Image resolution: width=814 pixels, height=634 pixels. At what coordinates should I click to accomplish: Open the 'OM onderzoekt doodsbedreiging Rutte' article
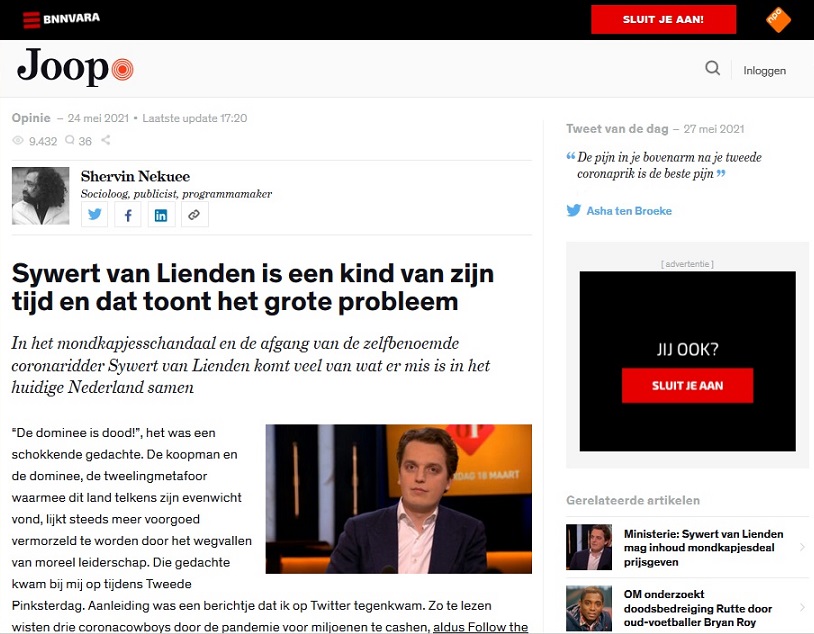coord(697,608)
